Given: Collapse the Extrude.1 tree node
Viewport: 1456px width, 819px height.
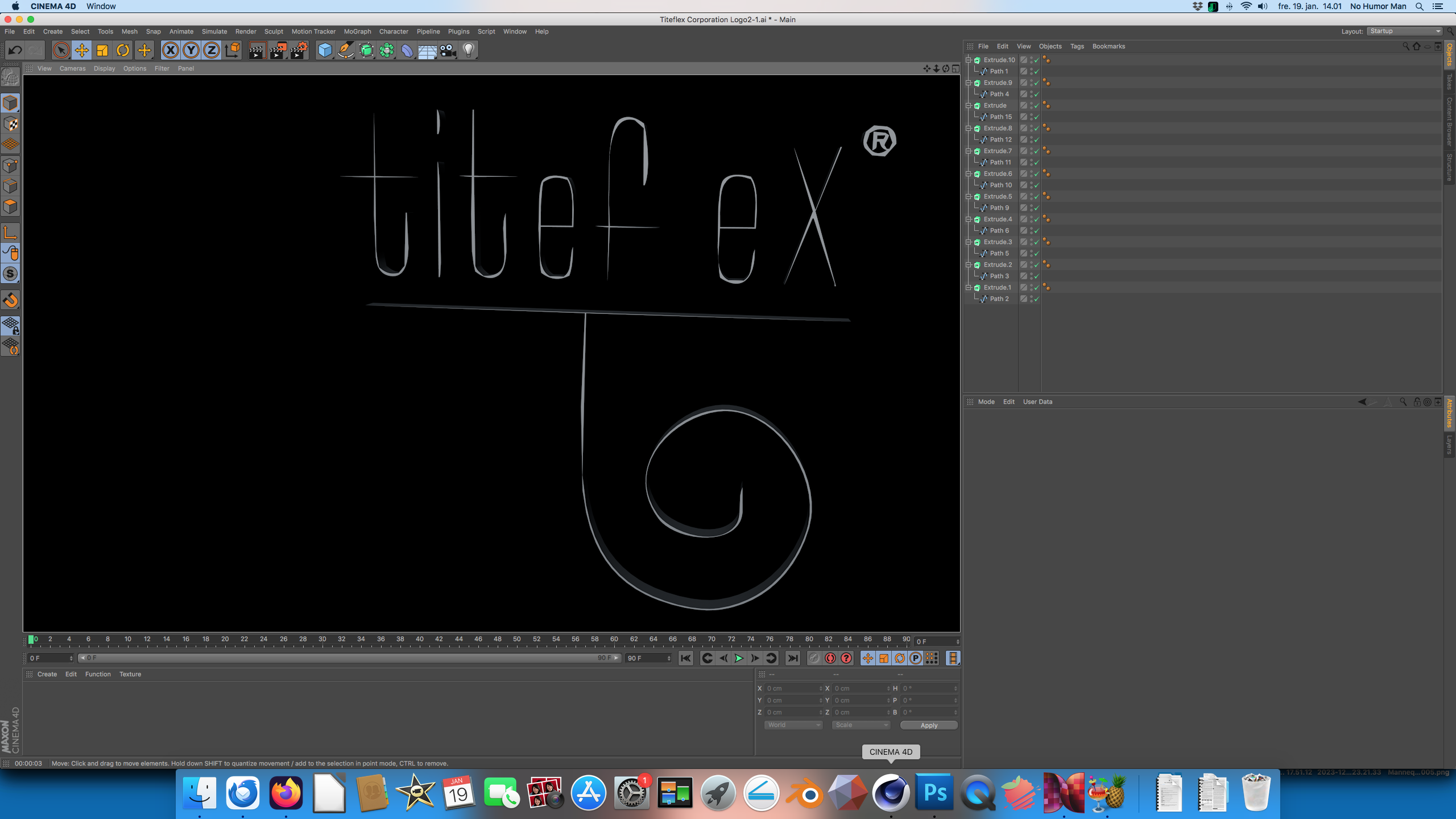Looking at the screenshot, I should point(968,287).
